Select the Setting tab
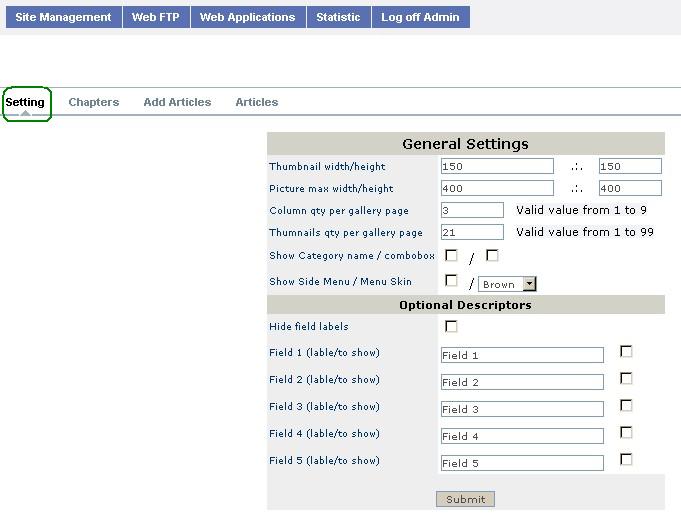681x520 pixels. click(x=26, y=102)
